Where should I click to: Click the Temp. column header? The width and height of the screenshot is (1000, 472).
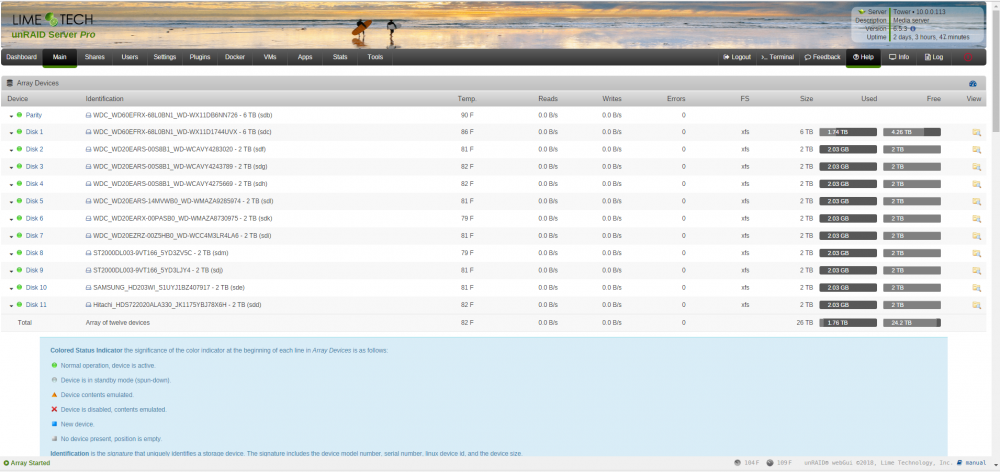pos(467,98)
